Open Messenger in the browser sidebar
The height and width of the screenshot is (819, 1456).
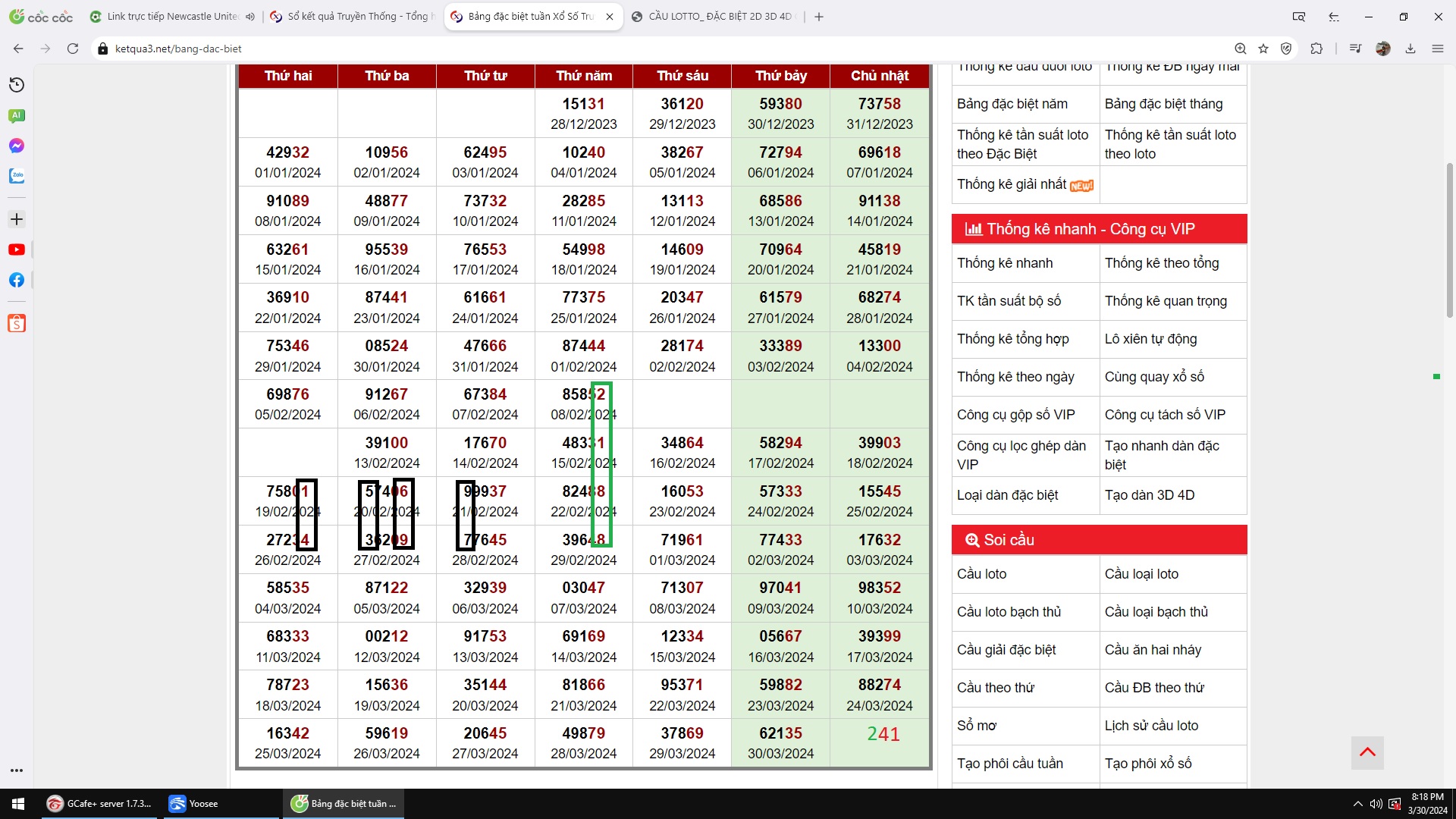tap(17, 146)
